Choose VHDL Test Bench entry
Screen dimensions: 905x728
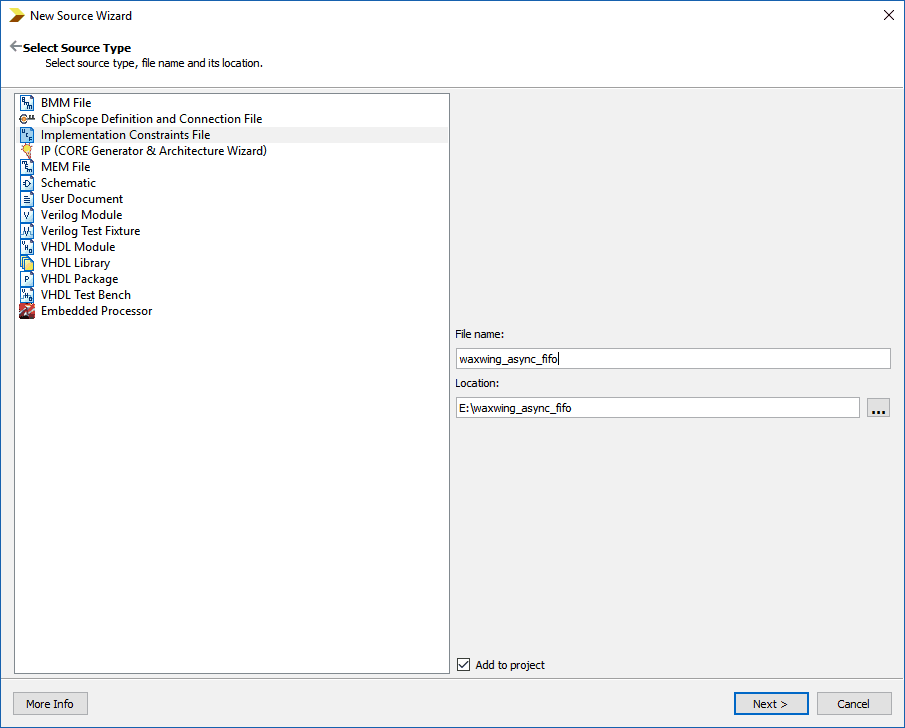(x=86, y=295)
